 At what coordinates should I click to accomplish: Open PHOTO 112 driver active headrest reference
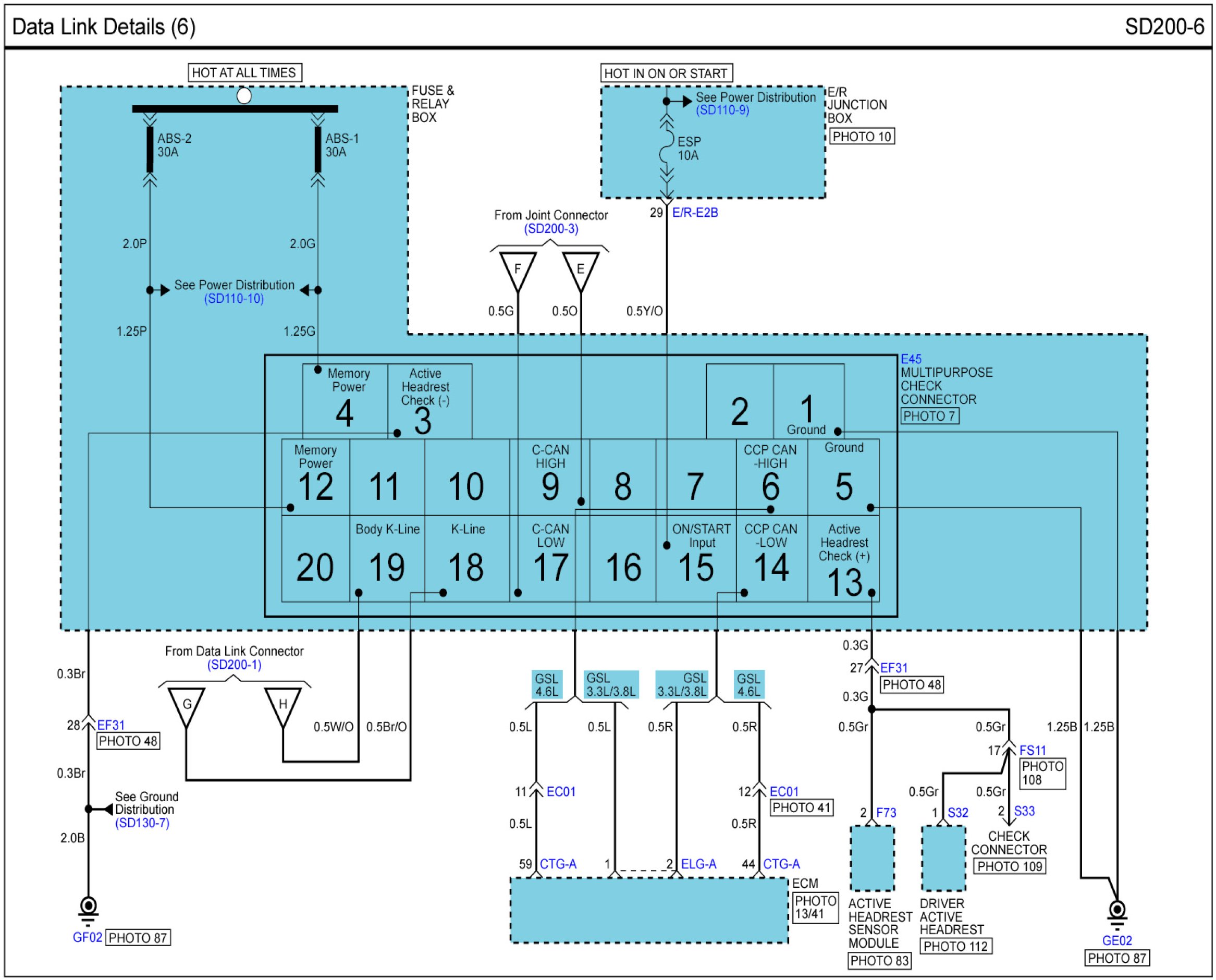tap(955, 946)
